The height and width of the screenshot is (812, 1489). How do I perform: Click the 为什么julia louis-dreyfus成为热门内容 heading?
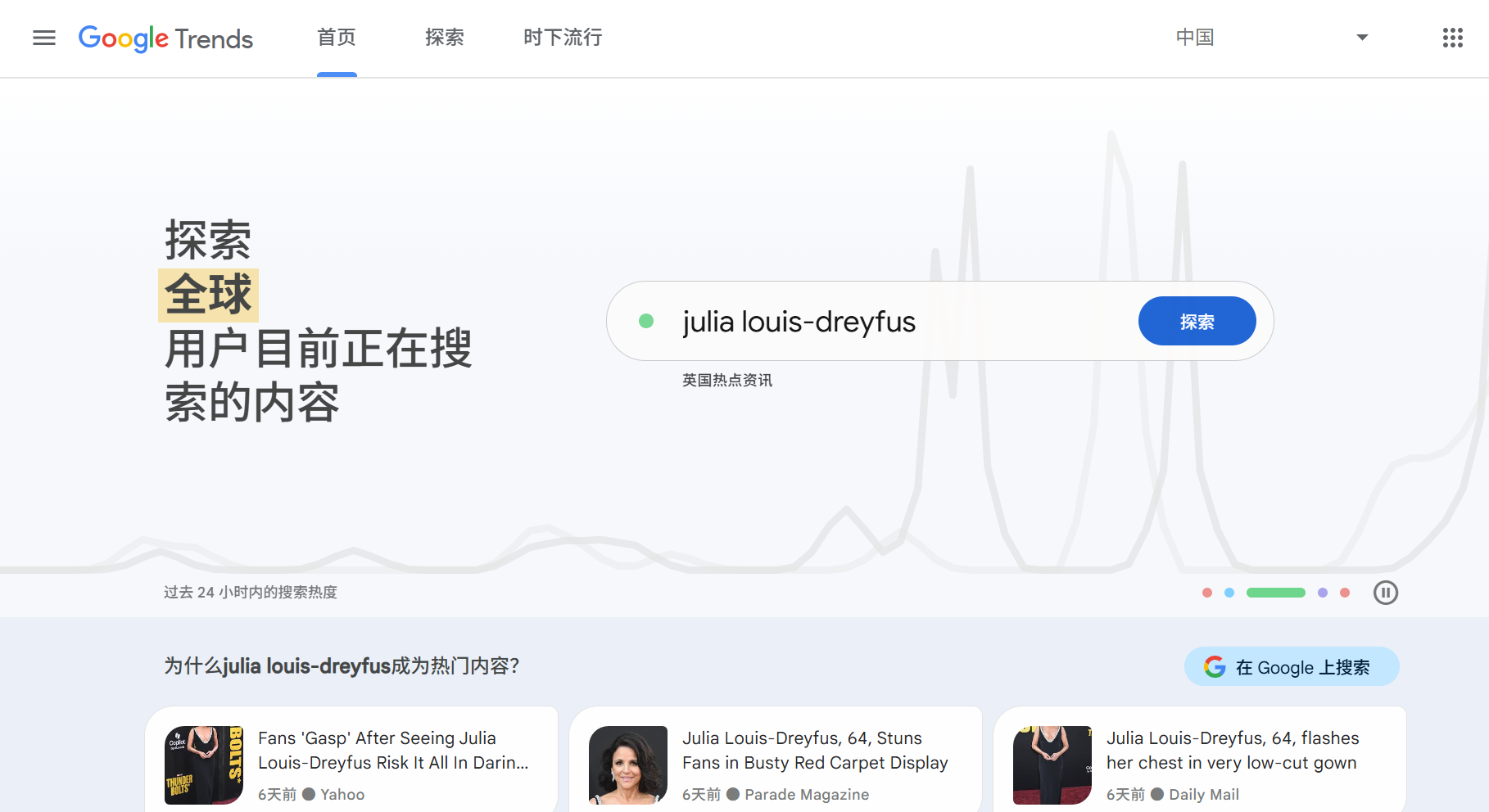pyautogui.click(x=342, y=666)
